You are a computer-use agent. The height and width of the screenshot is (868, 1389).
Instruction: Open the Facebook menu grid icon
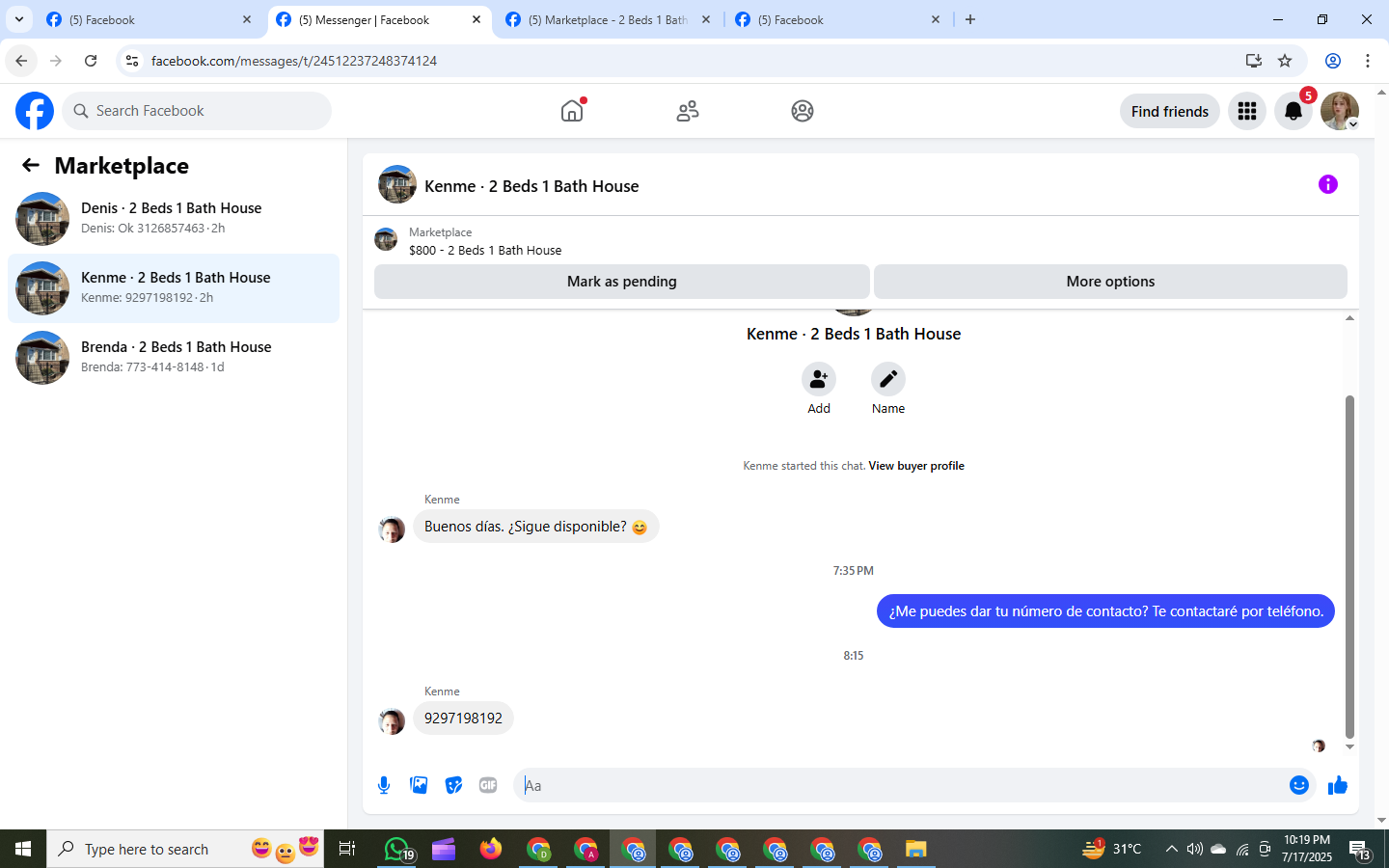tap(1247, 111)
